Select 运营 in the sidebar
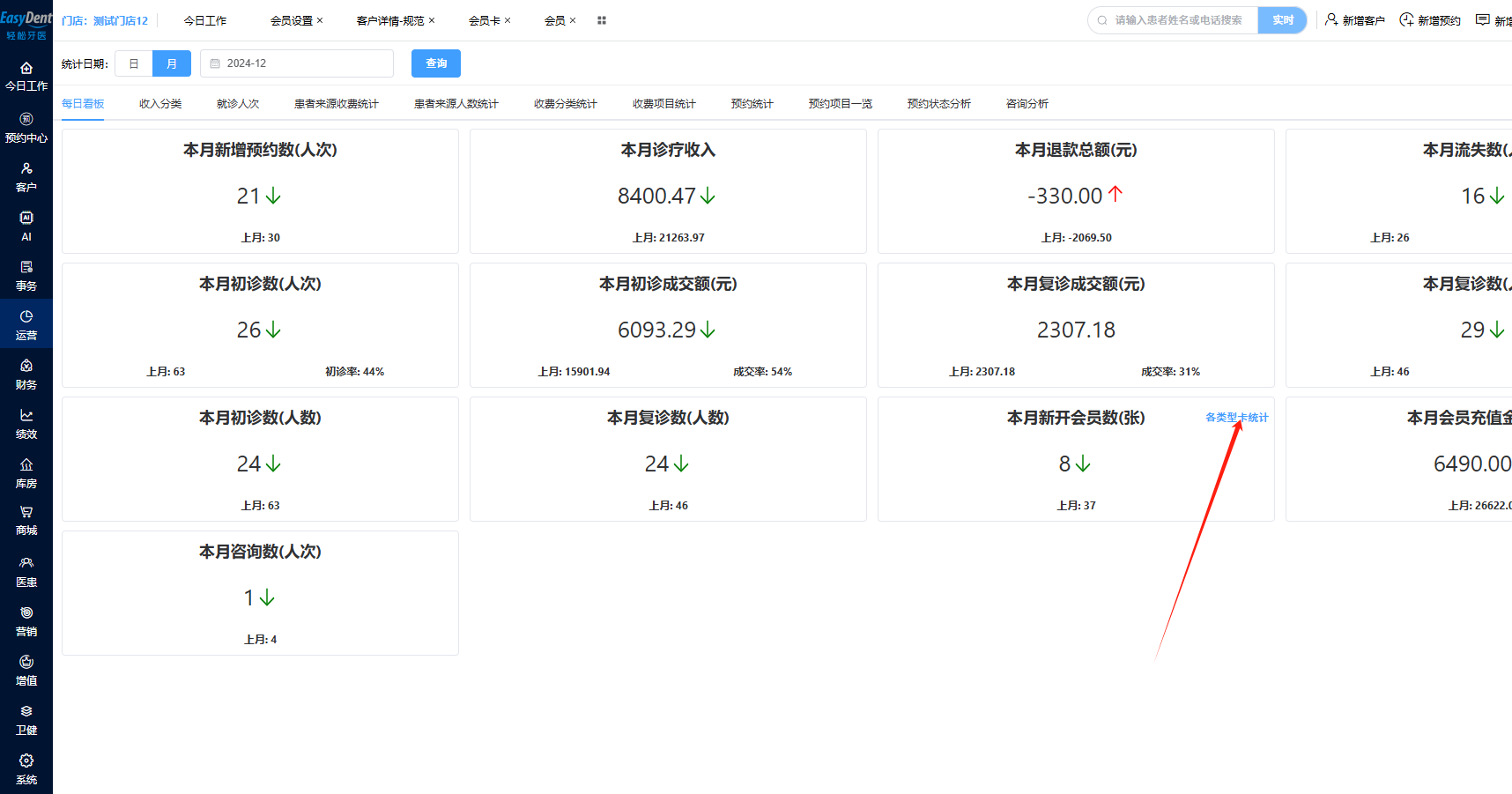This screenshot has width=1512, height=794. click(x=26, y=325)
